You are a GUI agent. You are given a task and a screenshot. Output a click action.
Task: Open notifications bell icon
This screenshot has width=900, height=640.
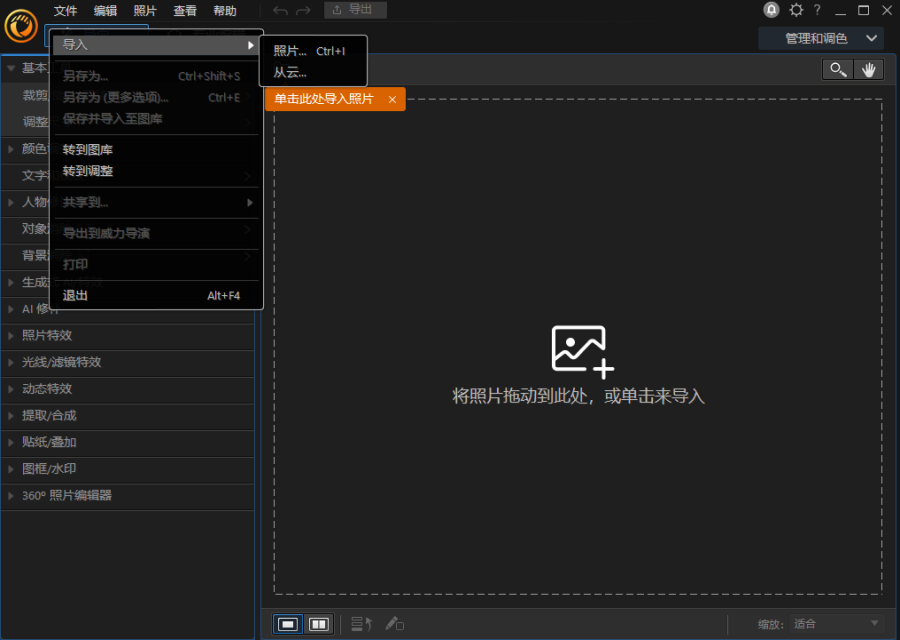[x=771, y=10]
